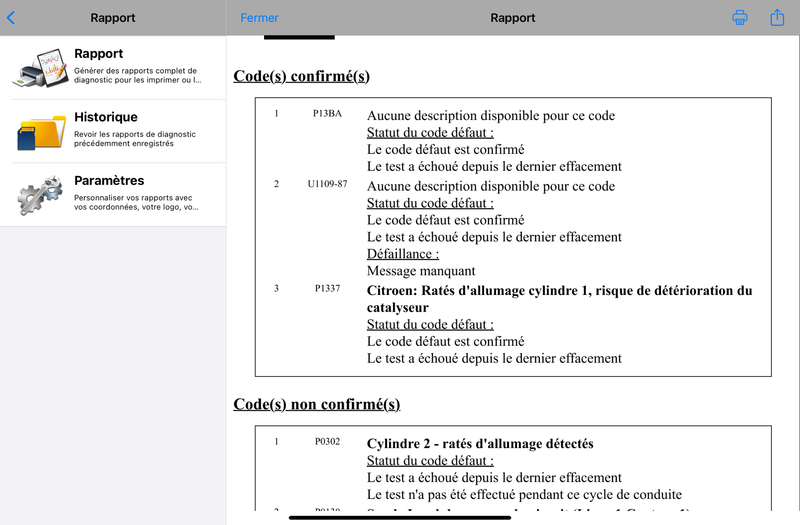Select the 'Code(s) confirmé(s)' heading
Viewport: 800px width, 525px height.
pyautogui.click(x=302, y=76)
